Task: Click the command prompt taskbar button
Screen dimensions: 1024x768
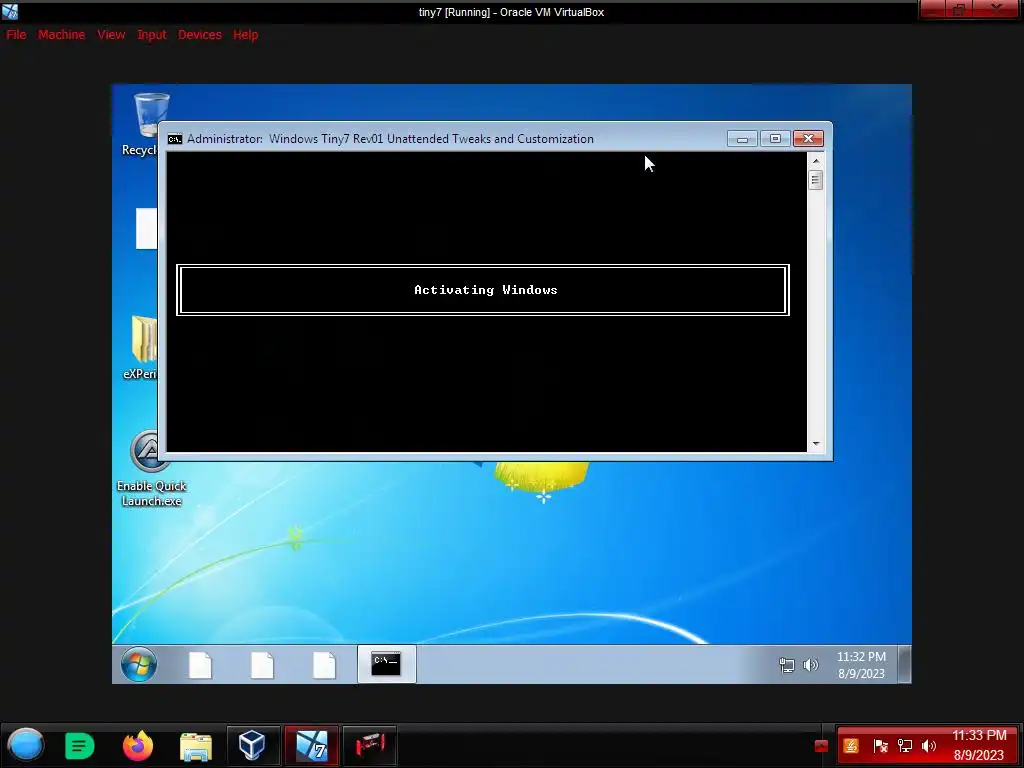Action: (386, 664)
